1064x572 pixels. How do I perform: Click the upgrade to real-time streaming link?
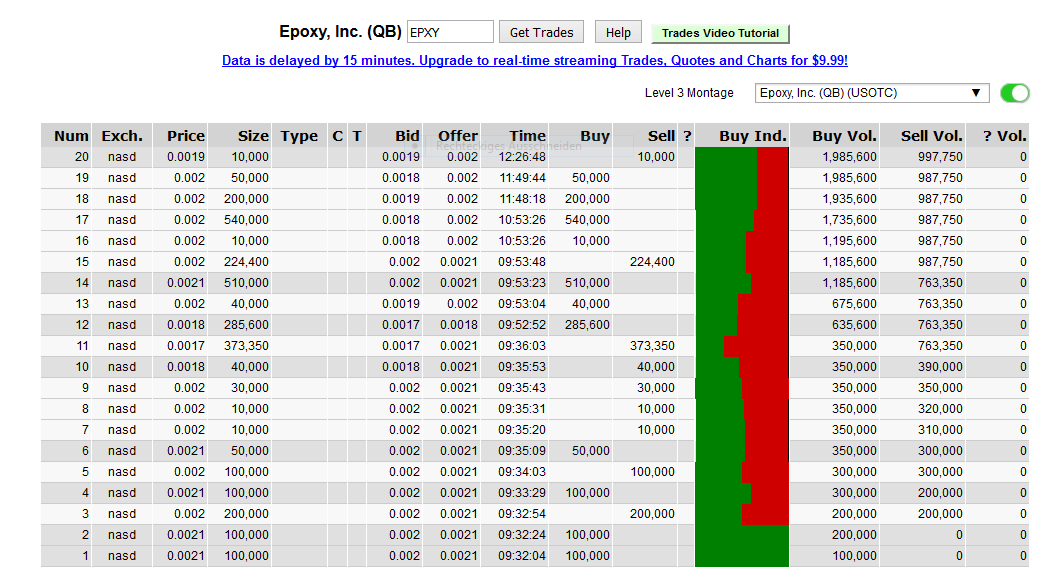point(534,61)
